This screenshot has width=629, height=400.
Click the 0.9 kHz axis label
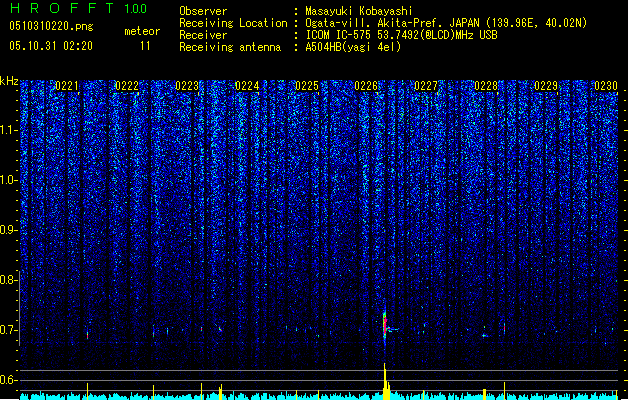pos(8,230)
